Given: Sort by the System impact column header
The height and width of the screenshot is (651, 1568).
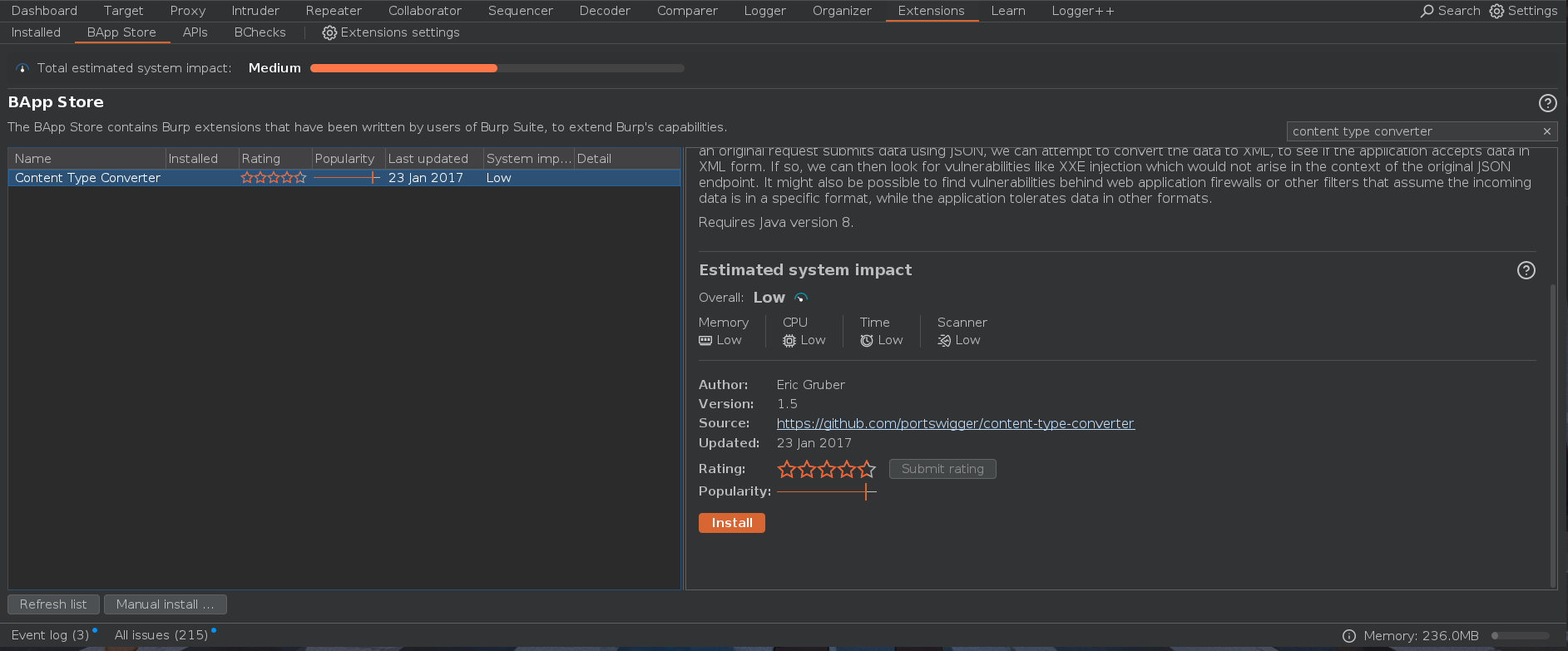Looking at the screenshot, I should [x=529, y=159].
